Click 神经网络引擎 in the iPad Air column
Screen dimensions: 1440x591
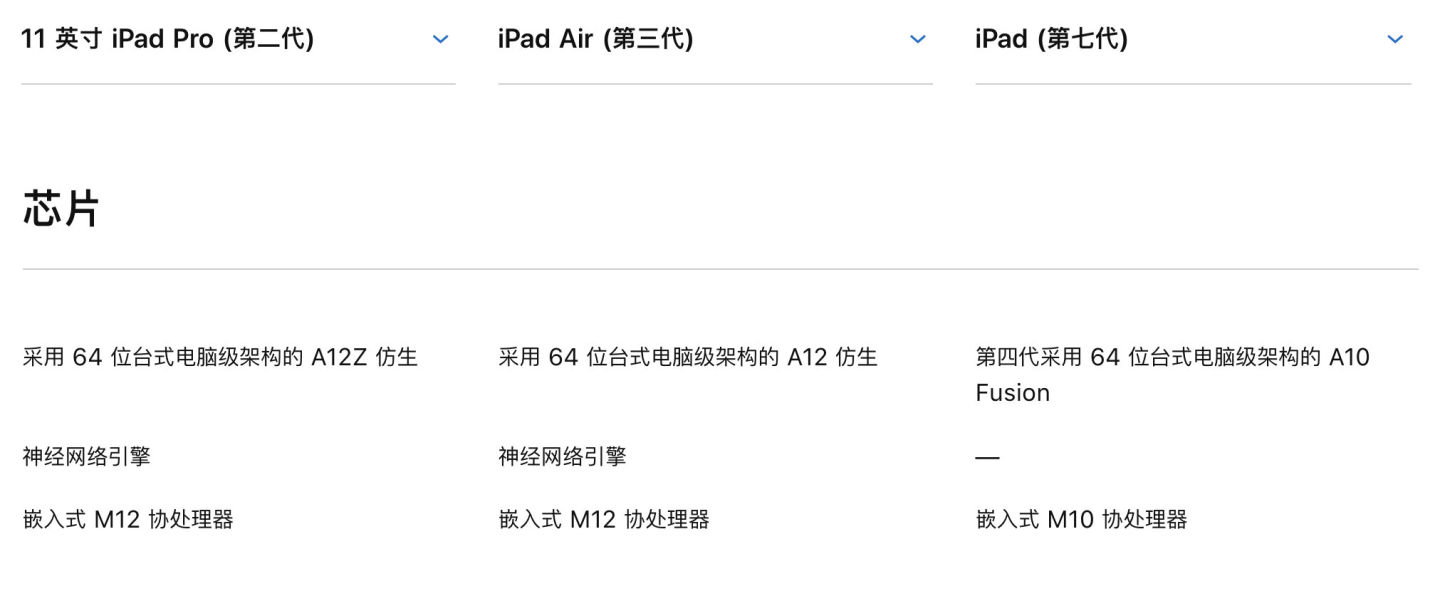click(x=563, y=457)
